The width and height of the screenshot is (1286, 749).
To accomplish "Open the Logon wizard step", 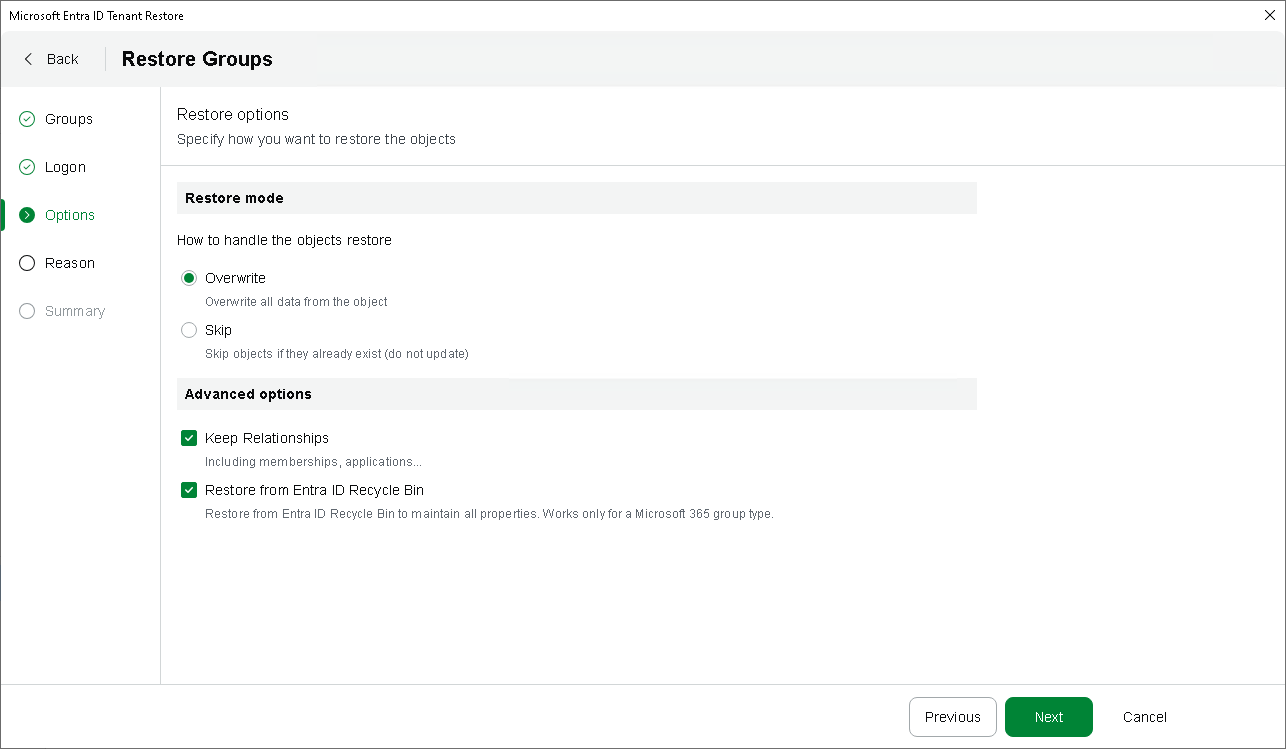I will 65,167.
